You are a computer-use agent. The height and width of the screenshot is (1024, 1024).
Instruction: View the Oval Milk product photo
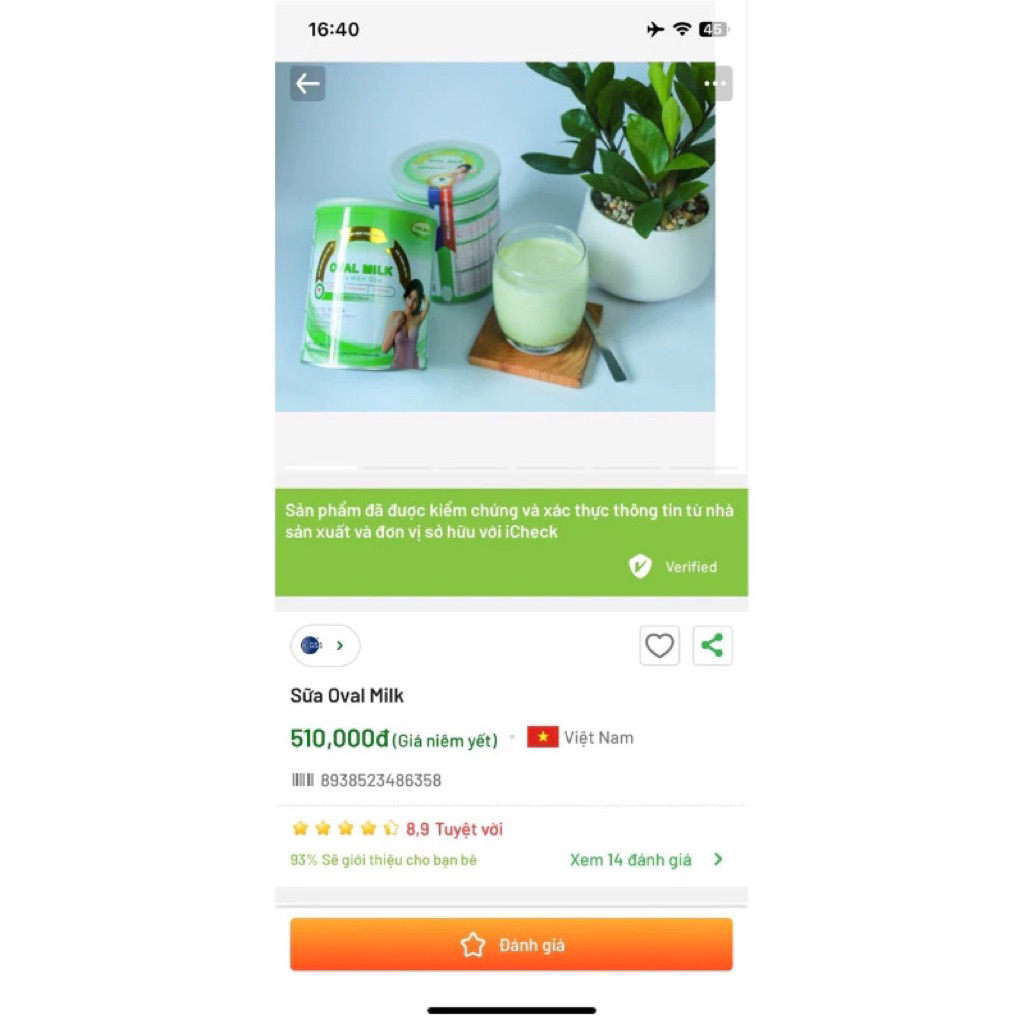pyautogui.click(x=495, y=236)
